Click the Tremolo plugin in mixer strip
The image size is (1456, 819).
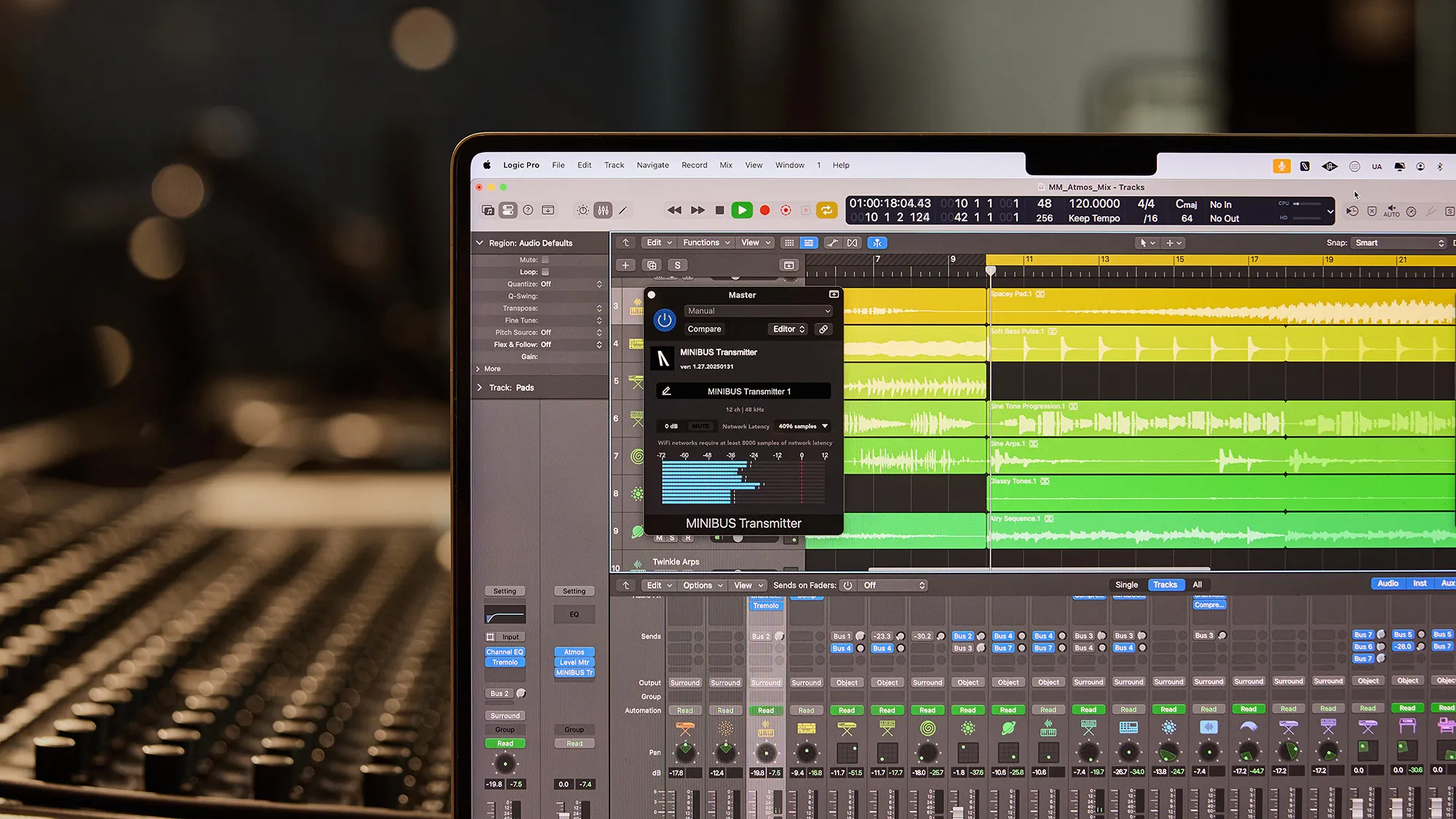point(766,606)
